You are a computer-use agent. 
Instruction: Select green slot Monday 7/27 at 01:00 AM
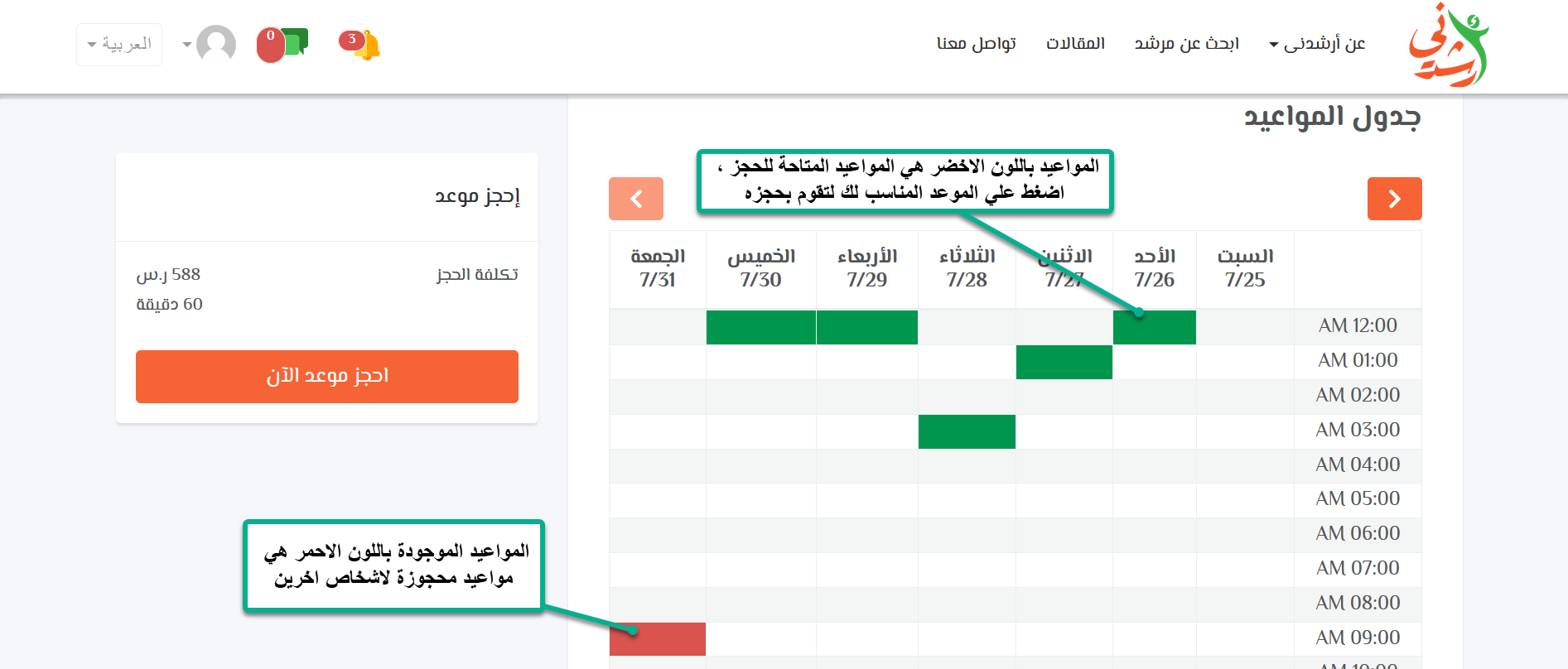point(1064,363)
